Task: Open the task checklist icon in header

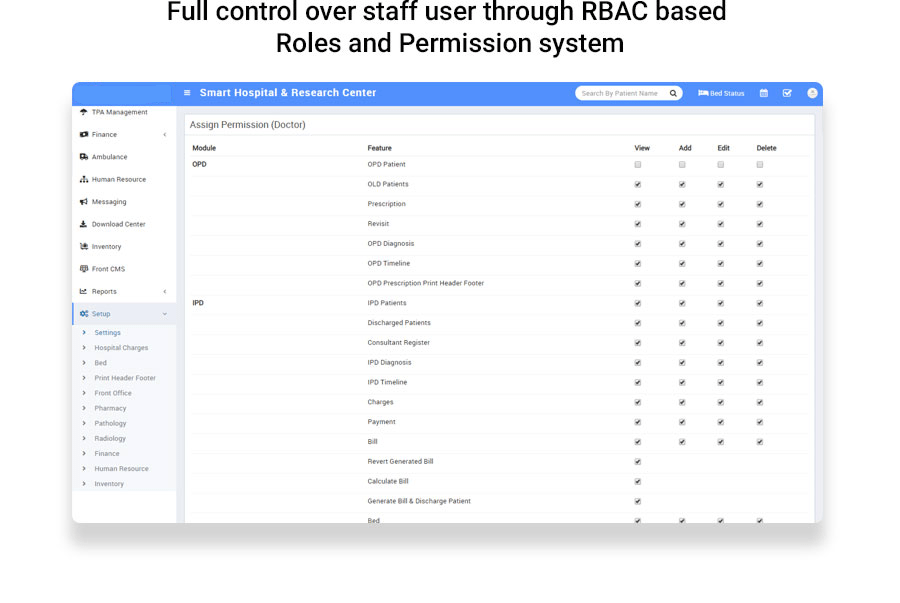Action: coord(787,93)
